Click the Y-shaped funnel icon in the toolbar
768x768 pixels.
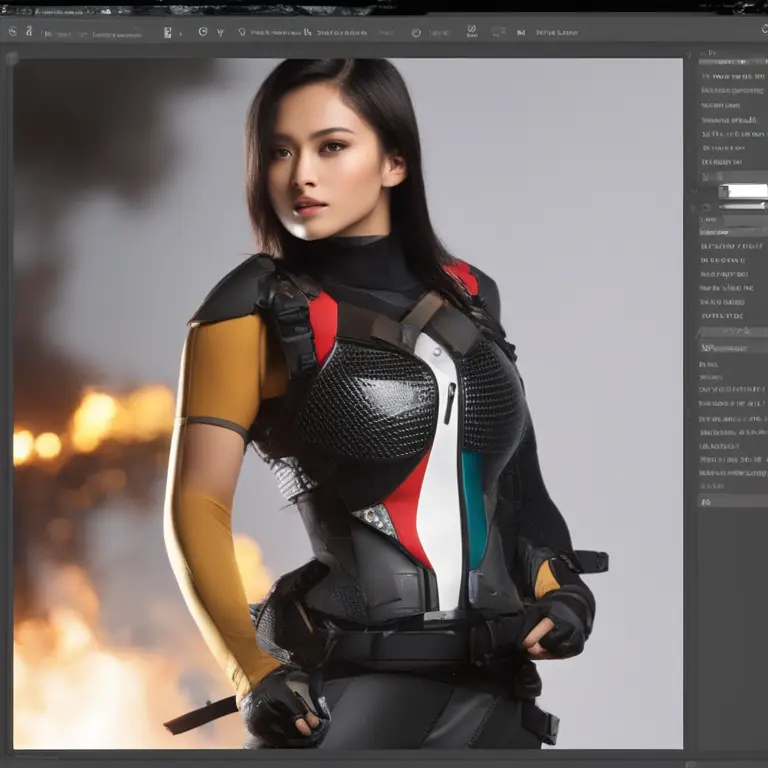coord(221,32)
